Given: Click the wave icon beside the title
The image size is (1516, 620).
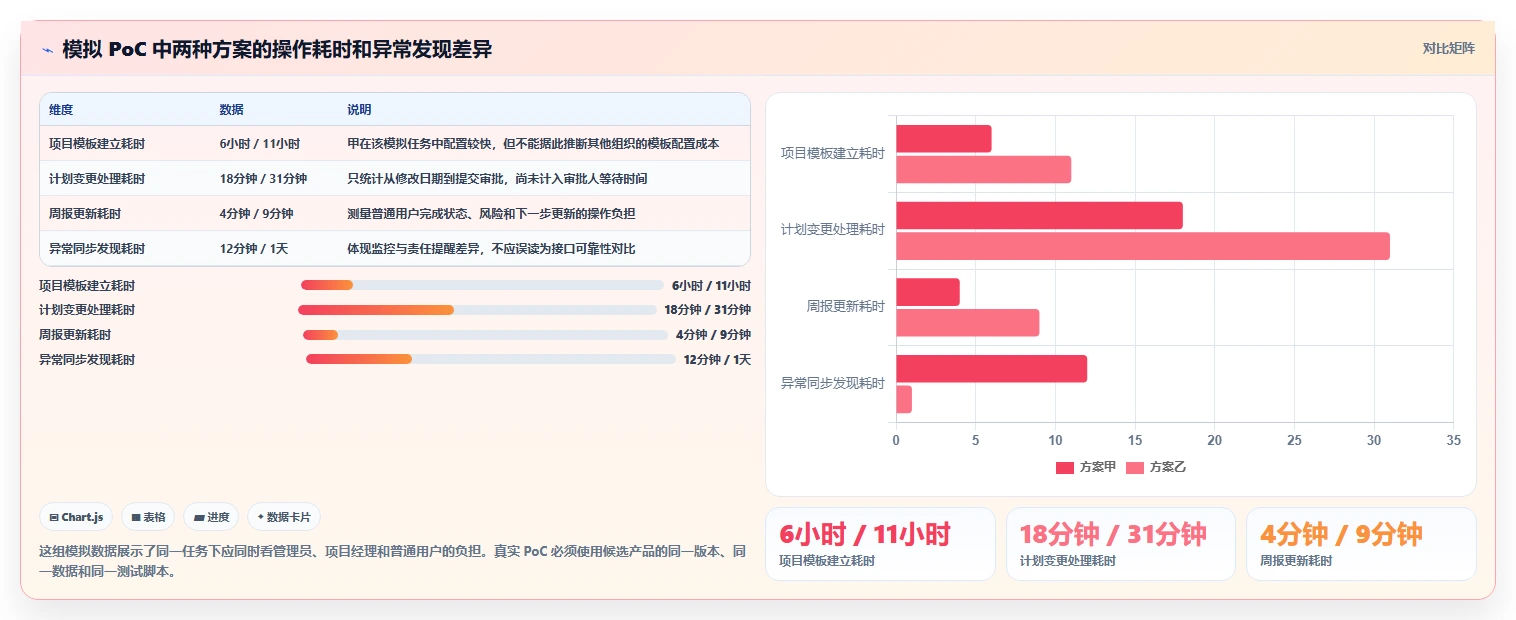Looking at the screenshot, I should 47,50.
